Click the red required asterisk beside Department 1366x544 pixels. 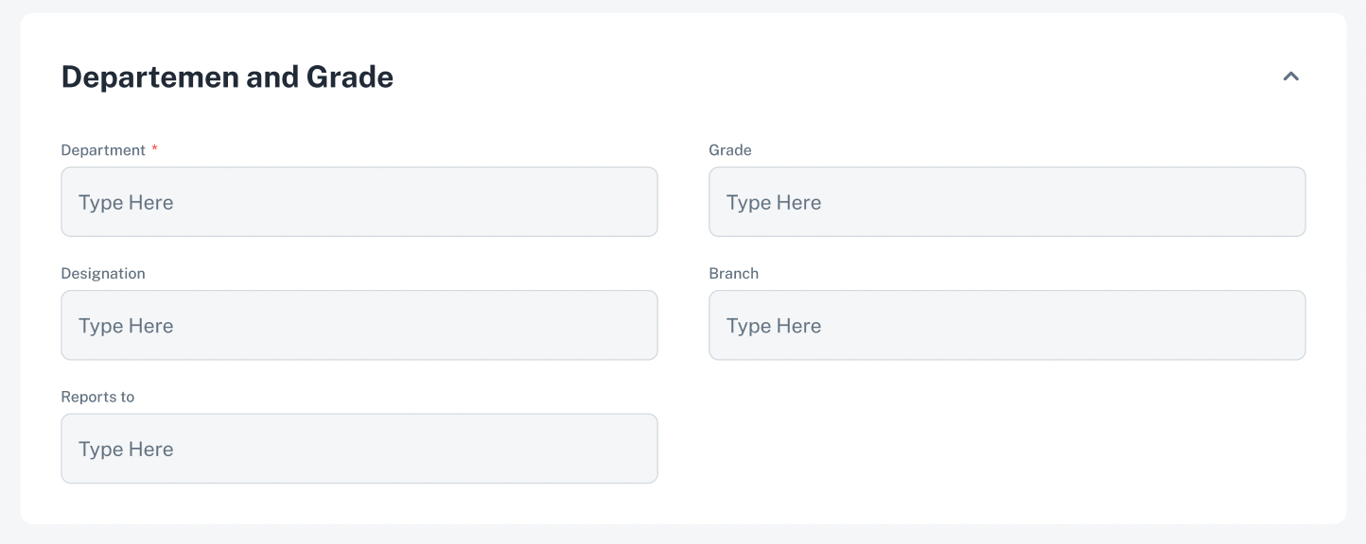pos(155,149)
